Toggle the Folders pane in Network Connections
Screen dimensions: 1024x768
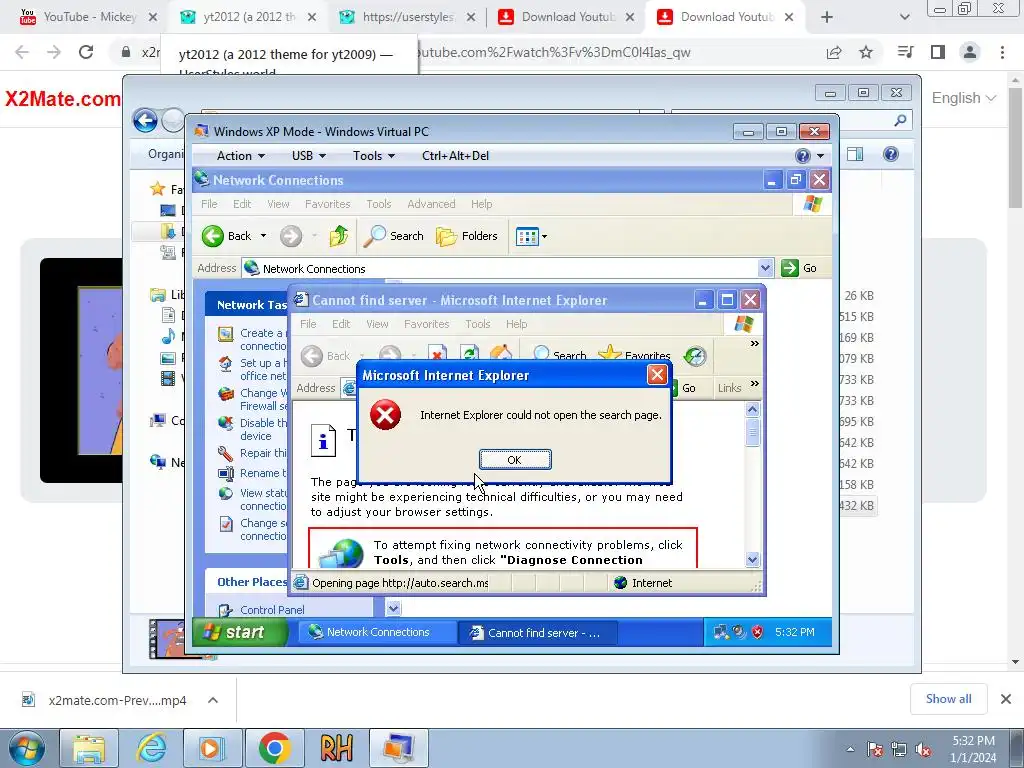tap(467, 236)
